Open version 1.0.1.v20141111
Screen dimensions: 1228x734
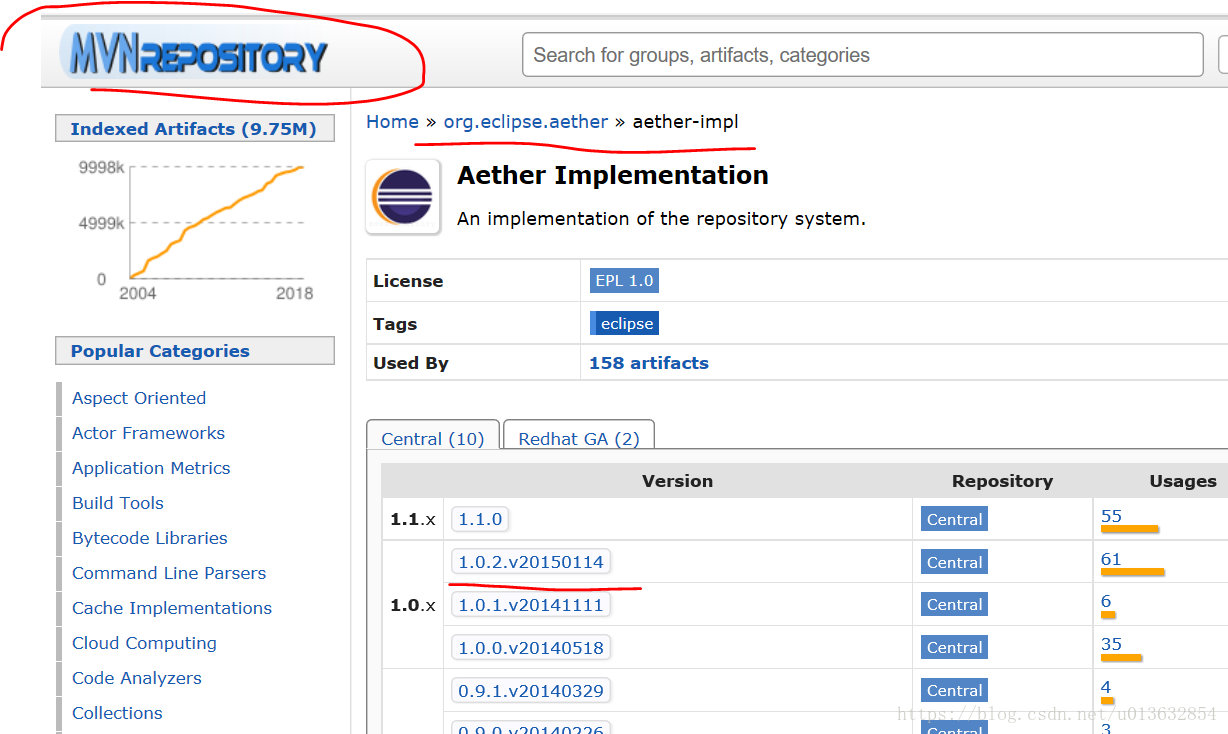(x=531, y=605)
